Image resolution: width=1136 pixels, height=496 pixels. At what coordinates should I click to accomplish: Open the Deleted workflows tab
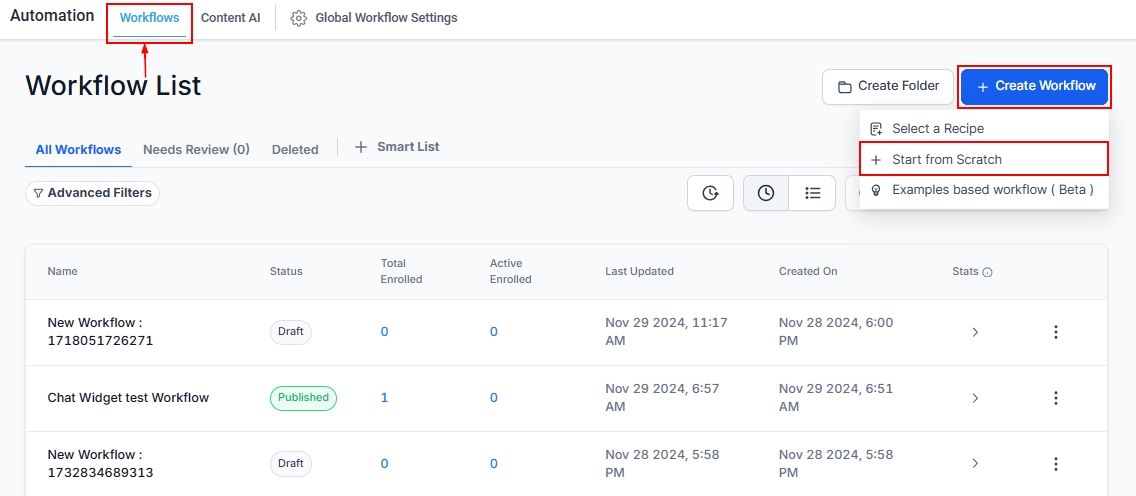pos(295,149)
